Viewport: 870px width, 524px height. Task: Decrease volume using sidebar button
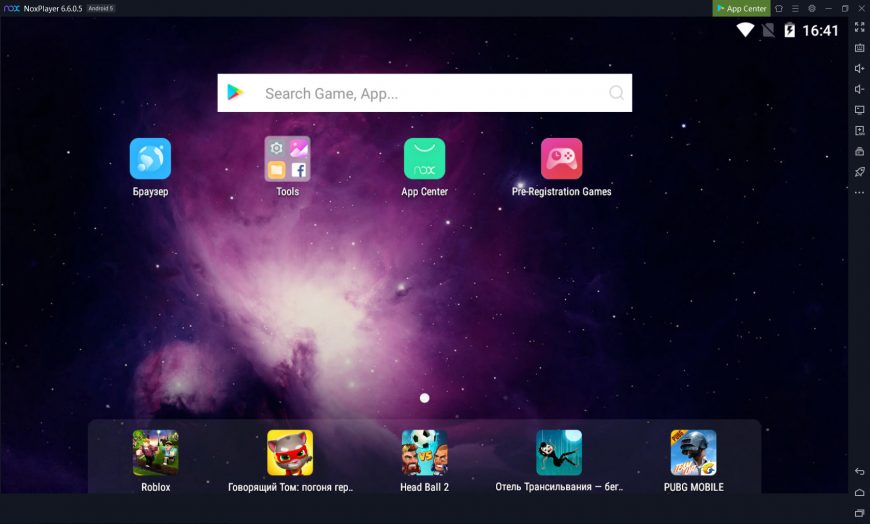pos(859,89)
